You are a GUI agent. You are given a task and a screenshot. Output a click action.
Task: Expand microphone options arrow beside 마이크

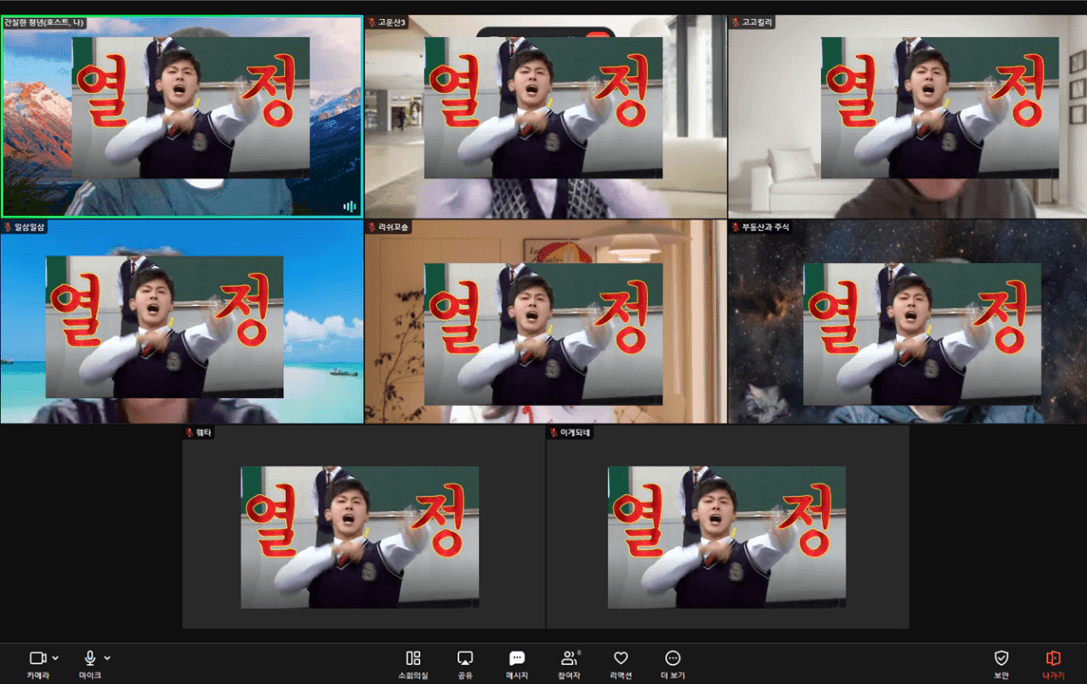click(107, 658)
